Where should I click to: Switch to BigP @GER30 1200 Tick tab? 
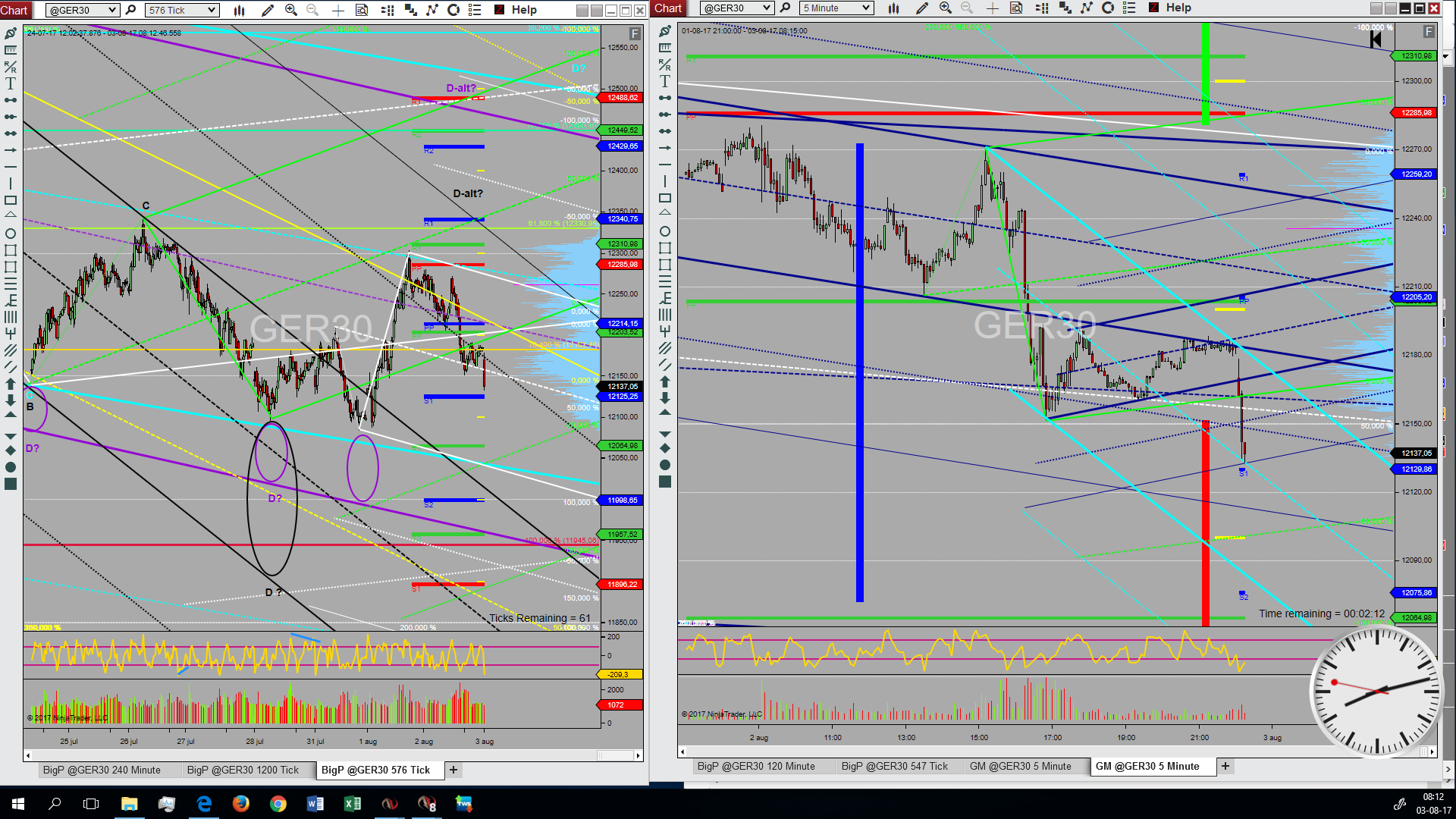(x=243, y=770)
